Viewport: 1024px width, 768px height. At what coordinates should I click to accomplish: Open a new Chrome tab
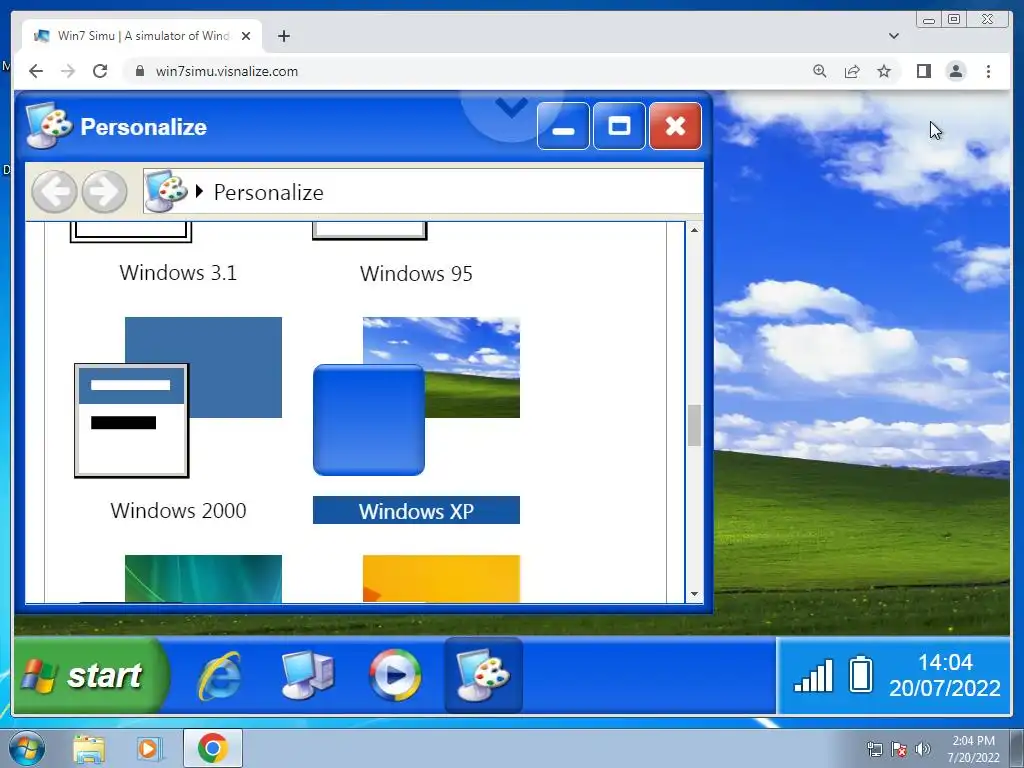click(x=283, y=36)
